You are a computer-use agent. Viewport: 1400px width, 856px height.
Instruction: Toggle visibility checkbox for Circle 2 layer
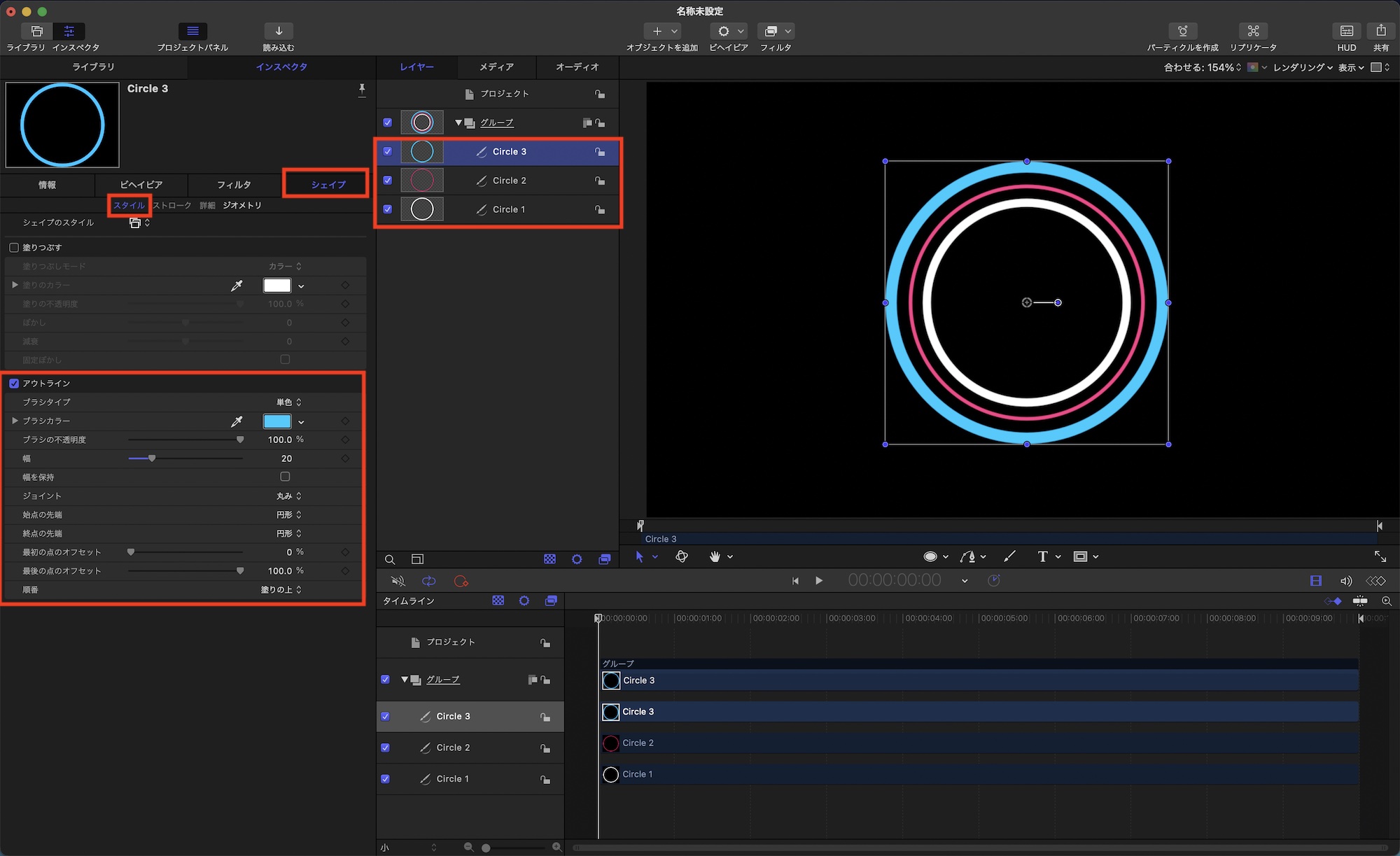click(x=388, y=181)
